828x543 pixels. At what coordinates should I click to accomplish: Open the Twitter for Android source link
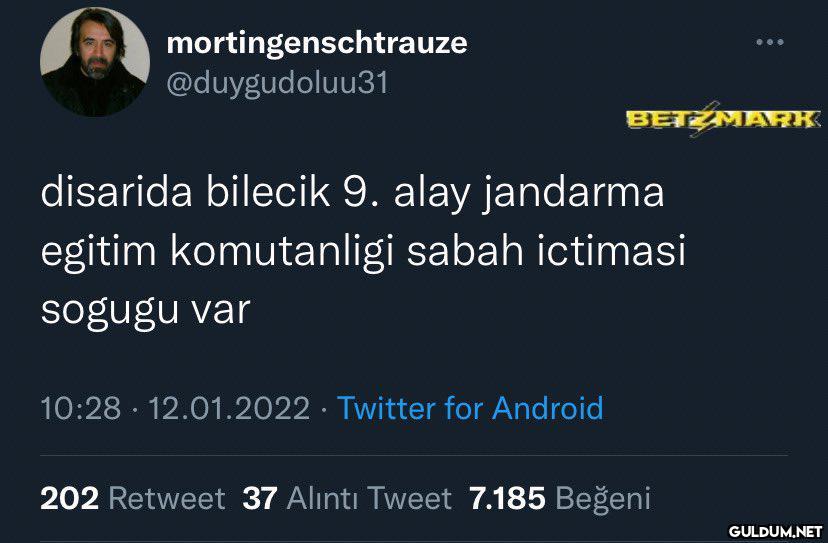(x=470, y=408)
